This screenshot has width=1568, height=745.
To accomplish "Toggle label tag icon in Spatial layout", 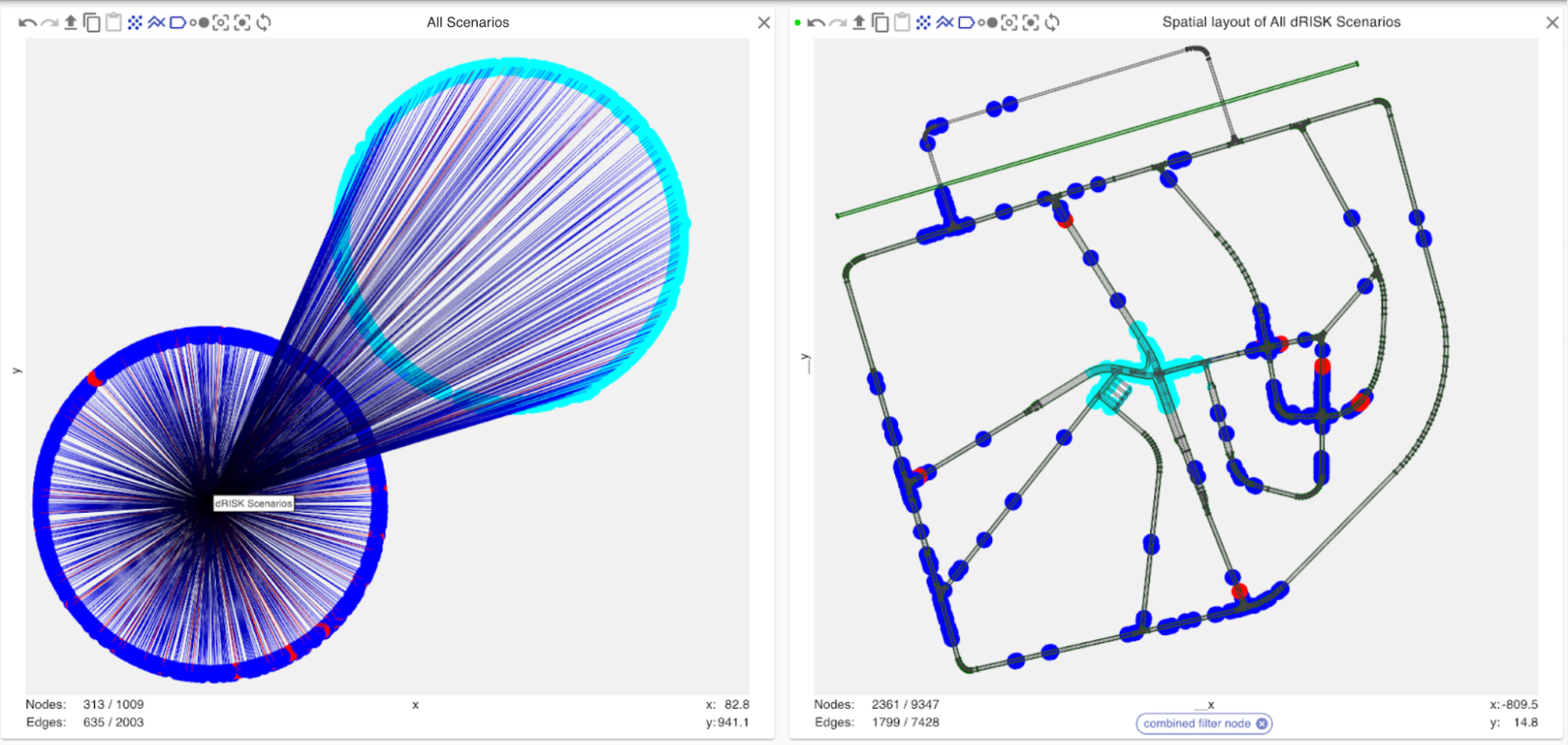I will click(x=966, y=23).
